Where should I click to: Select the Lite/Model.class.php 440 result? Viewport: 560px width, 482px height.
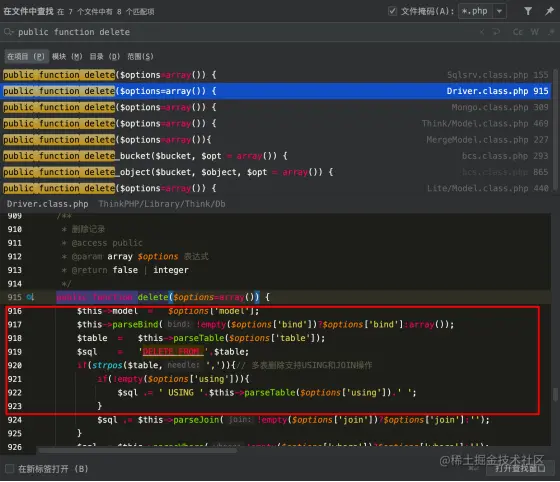275,188
